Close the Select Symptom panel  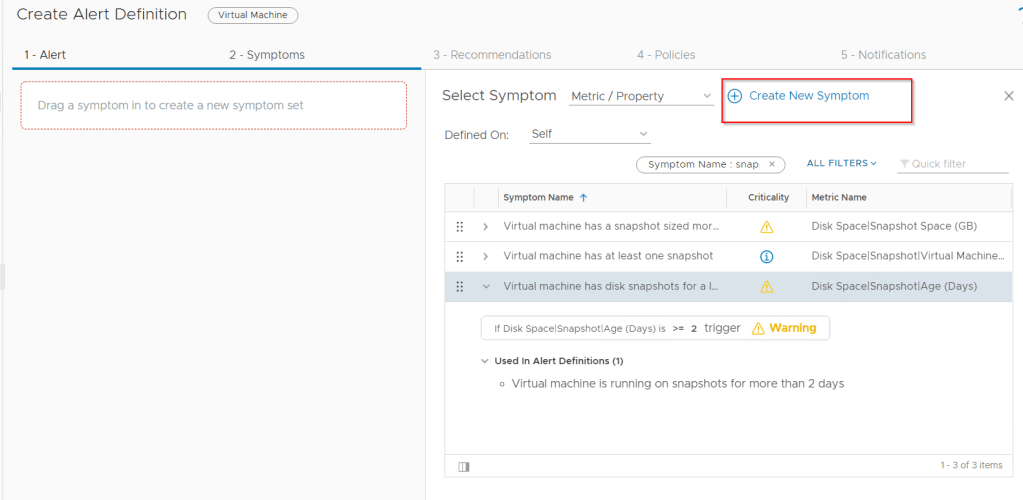click(1008, 96)
